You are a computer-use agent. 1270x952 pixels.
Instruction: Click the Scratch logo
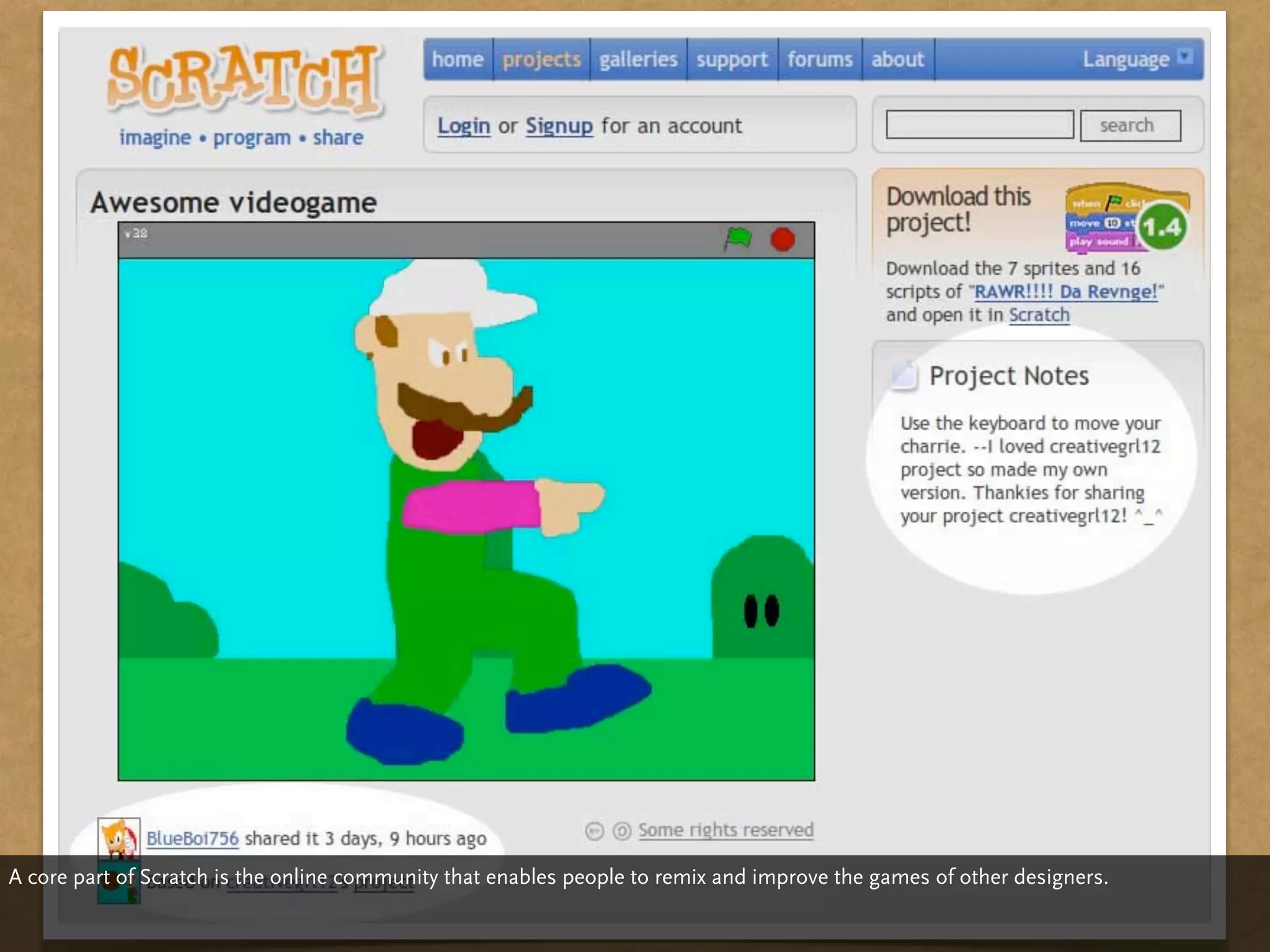pos(244,79)
